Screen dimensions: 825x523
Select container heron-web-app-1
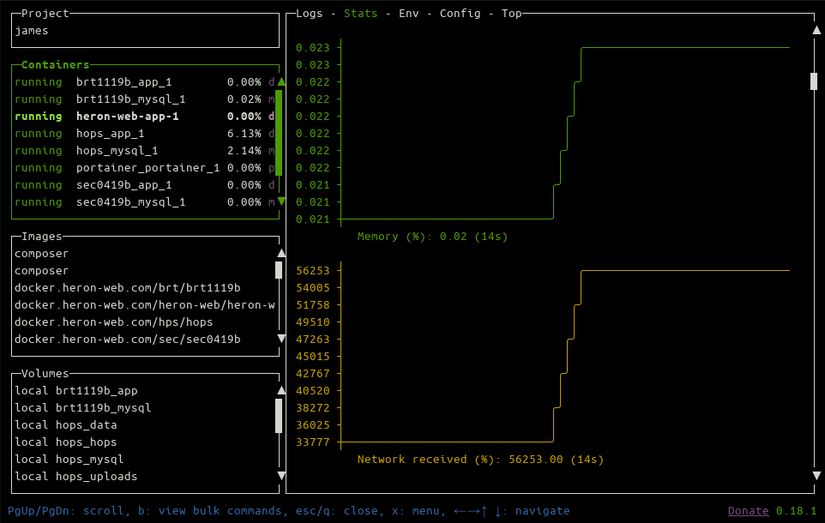145,116
